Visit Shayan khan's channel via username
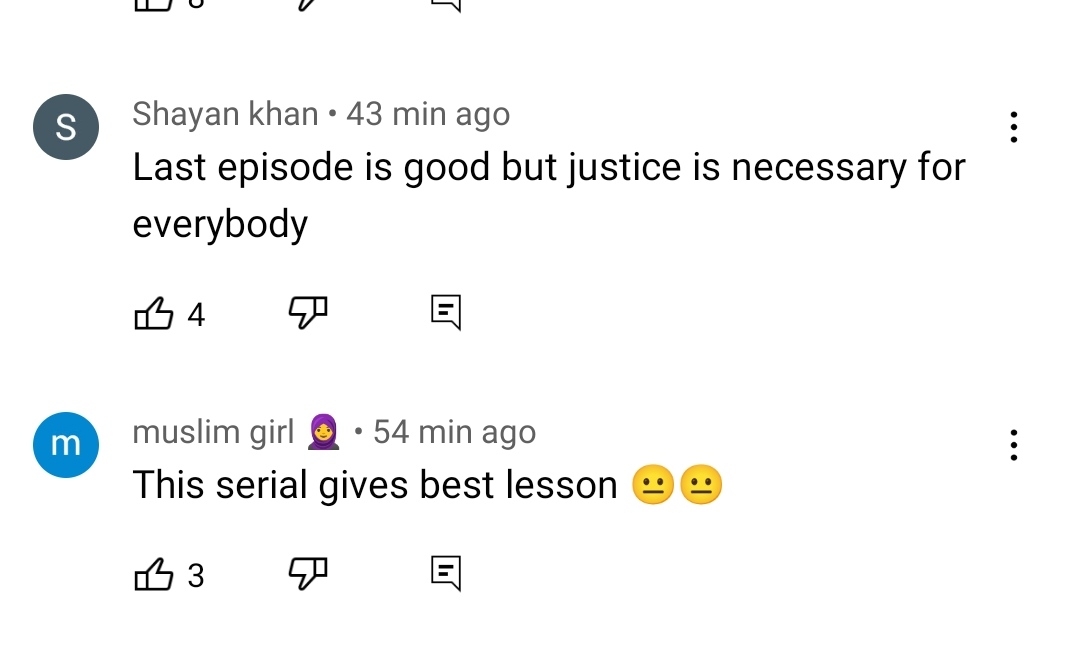The height and width of the screenshot is (645, 1080). 225,114
